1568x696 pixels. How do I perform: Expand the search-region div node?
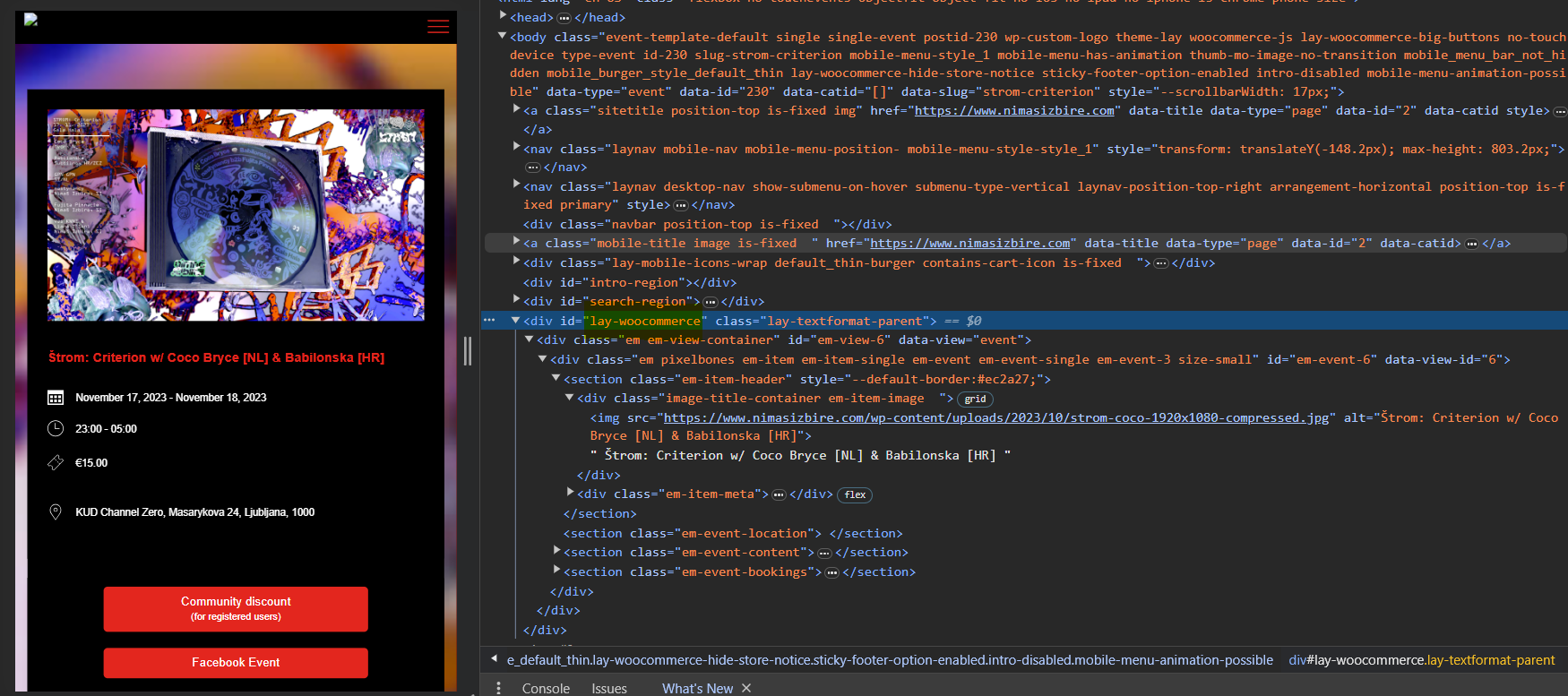(x=516, y=300)
